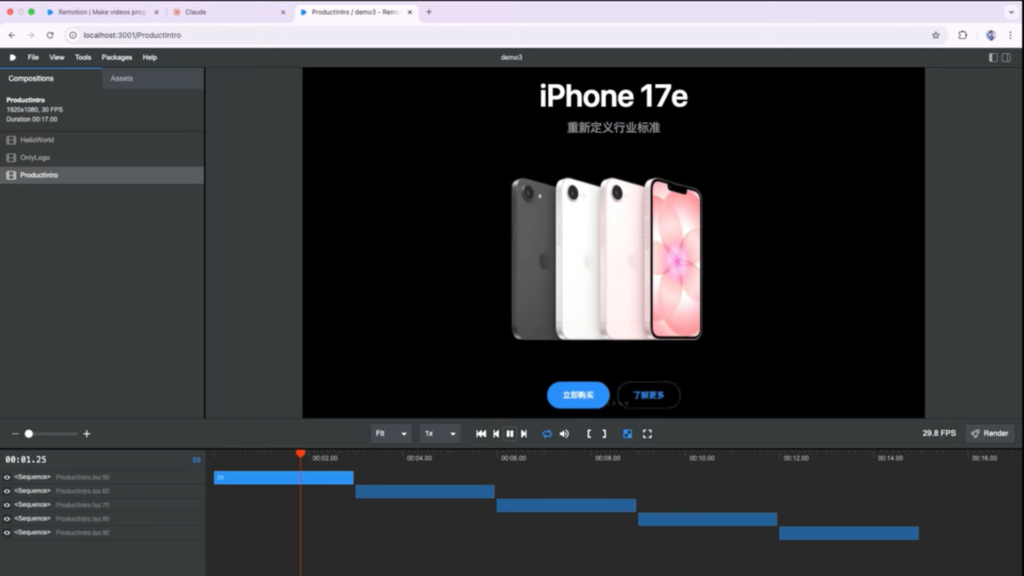This screenshot has width=1024, height=576.
Task: Open the Packages menu
Action: pos(117,57)
